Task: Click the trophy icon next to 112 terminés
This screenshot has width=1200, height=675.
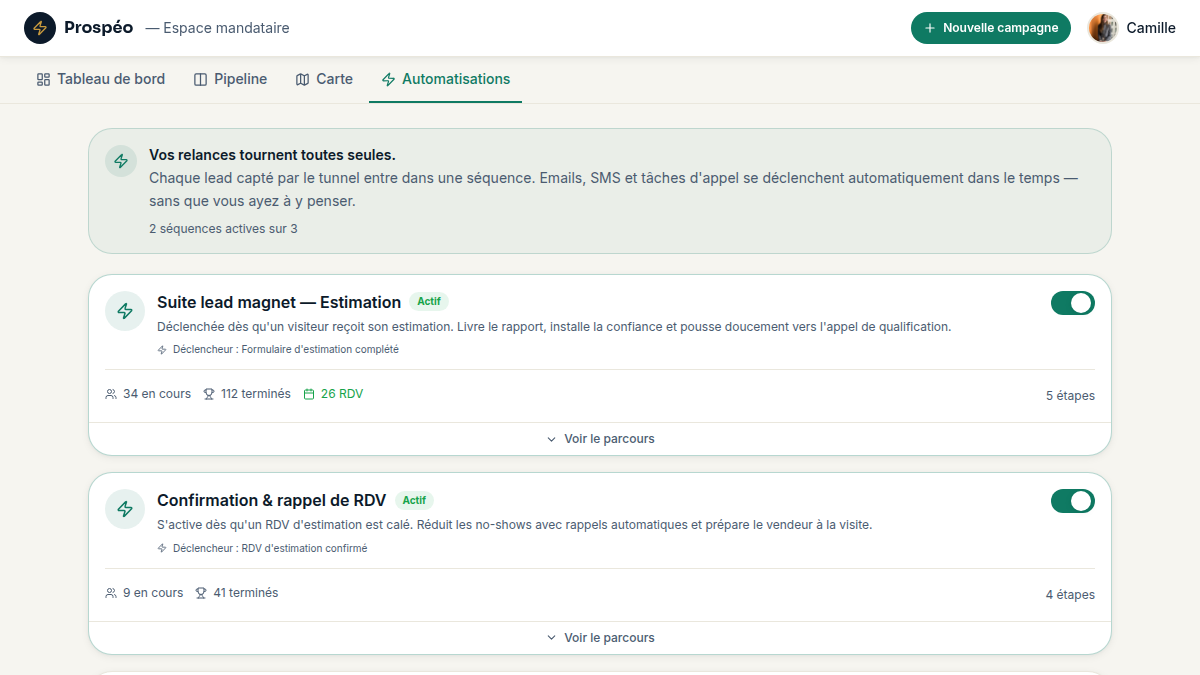Action: 209,394
